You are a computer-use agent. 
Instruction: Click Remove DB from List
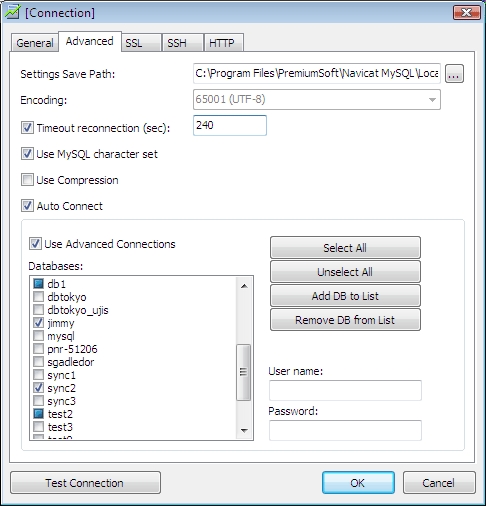[x=345, y=320]
